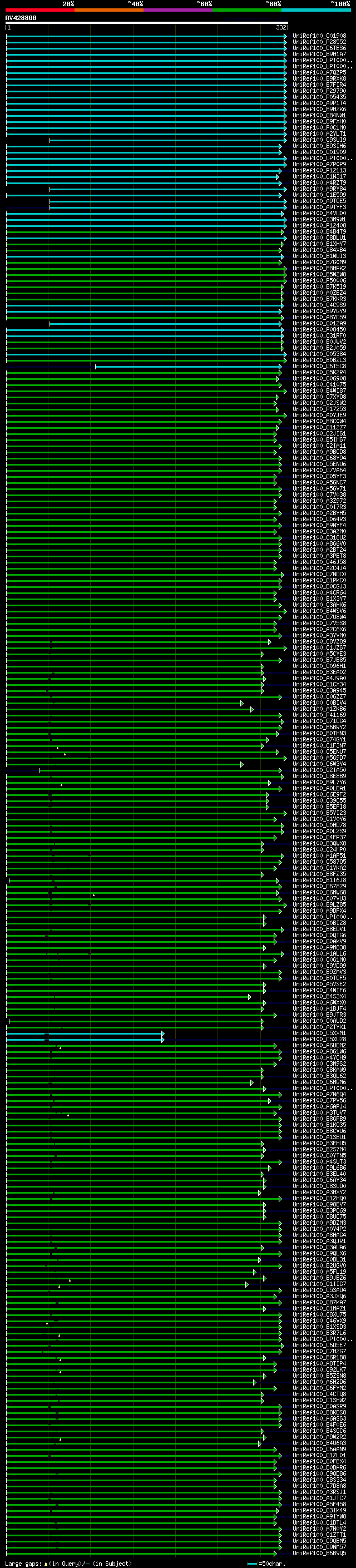Screen dimensions: 356x1568
Task: Select the UniRef100_P41169 label
Action: 319,715
